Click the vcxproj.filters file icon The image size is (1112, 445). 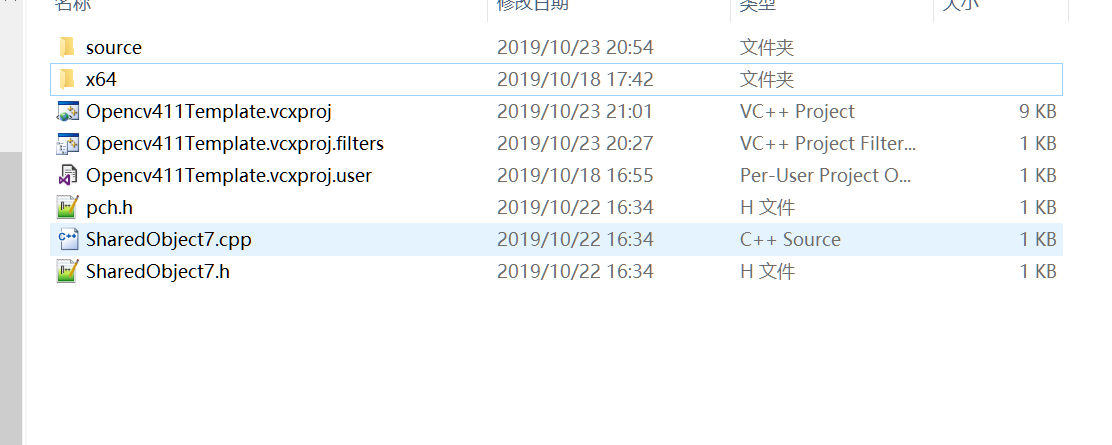click(x=67, y=143)
